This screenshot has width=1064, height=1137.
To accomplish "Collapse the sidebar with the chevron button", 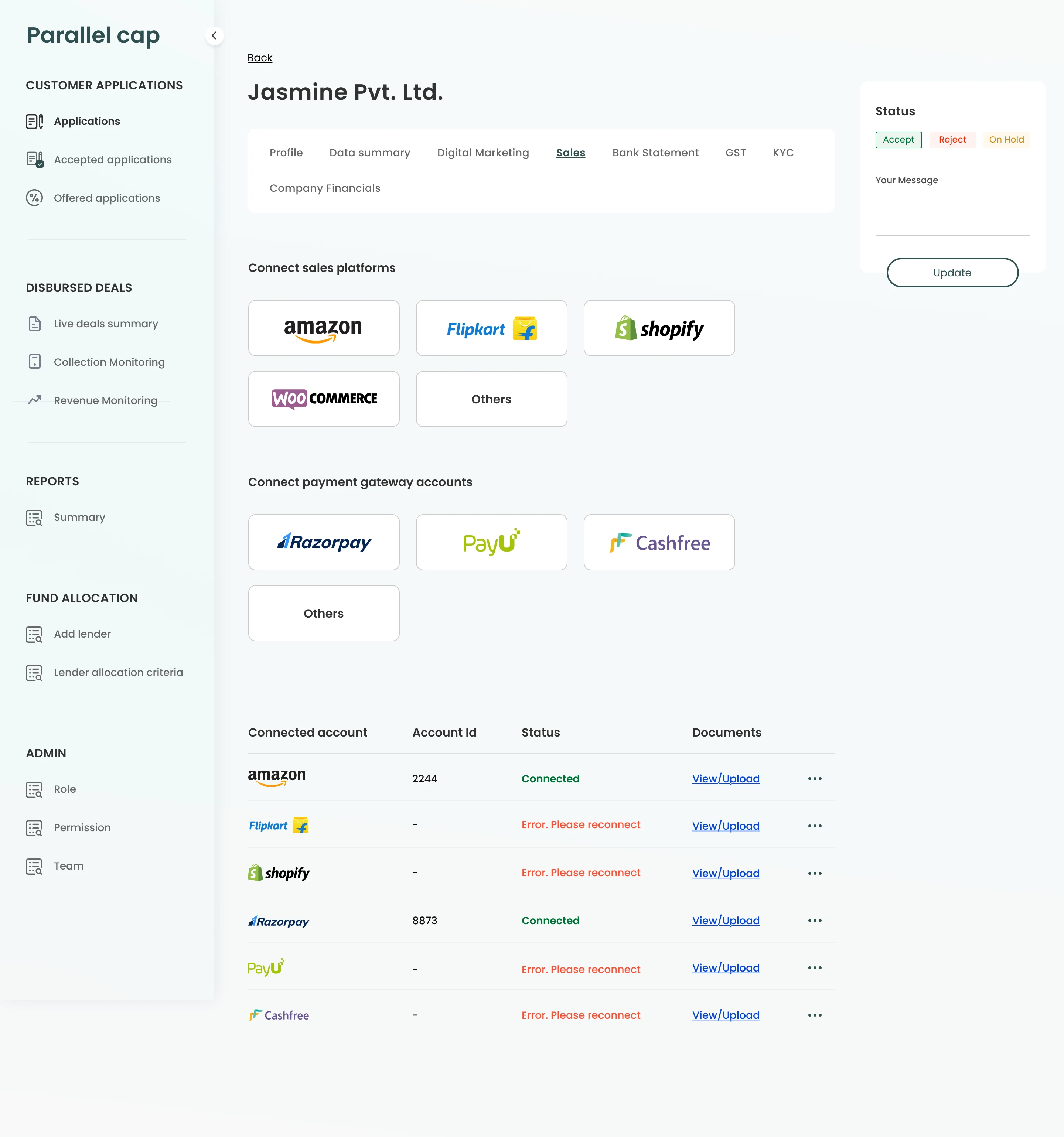I will (x=214, y=35).
